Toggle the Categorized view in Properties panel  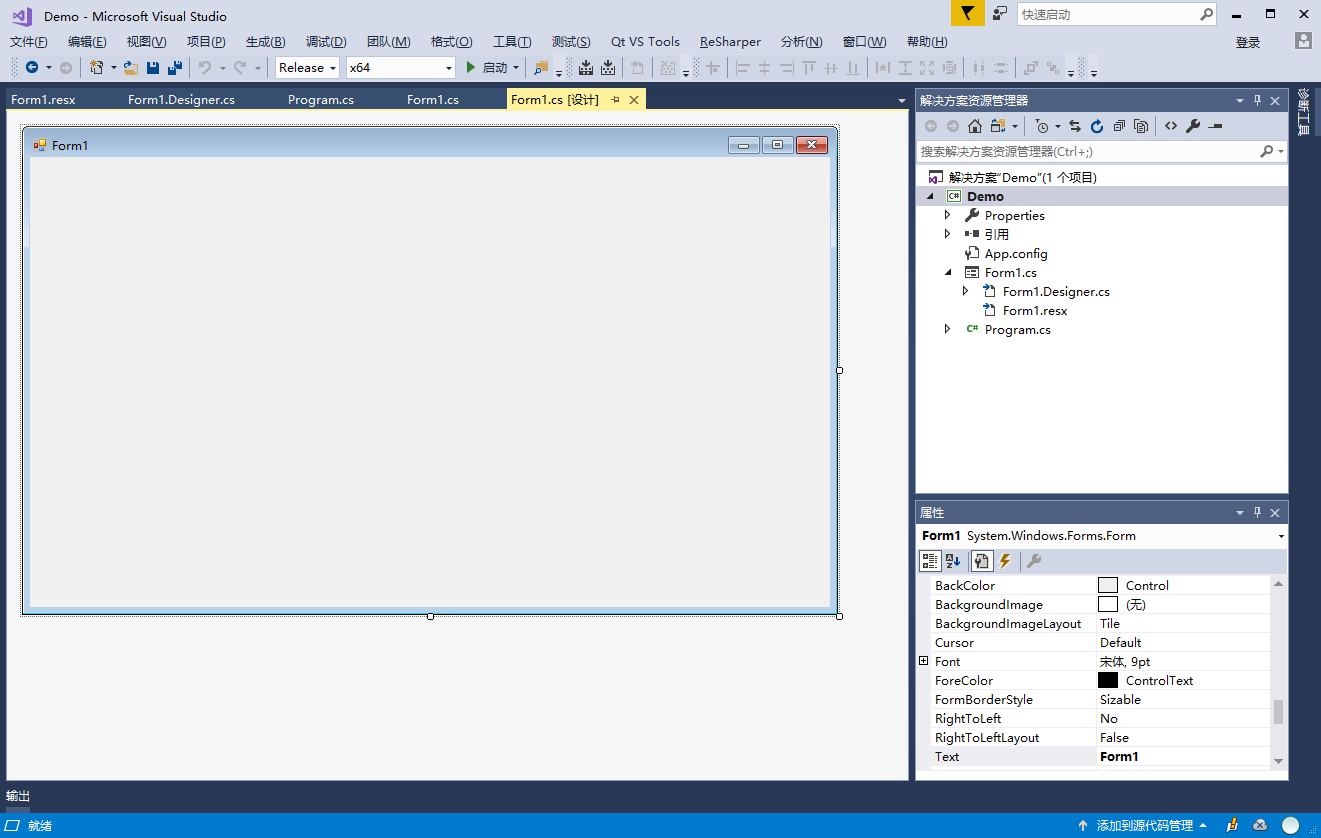tap(930, 561)
